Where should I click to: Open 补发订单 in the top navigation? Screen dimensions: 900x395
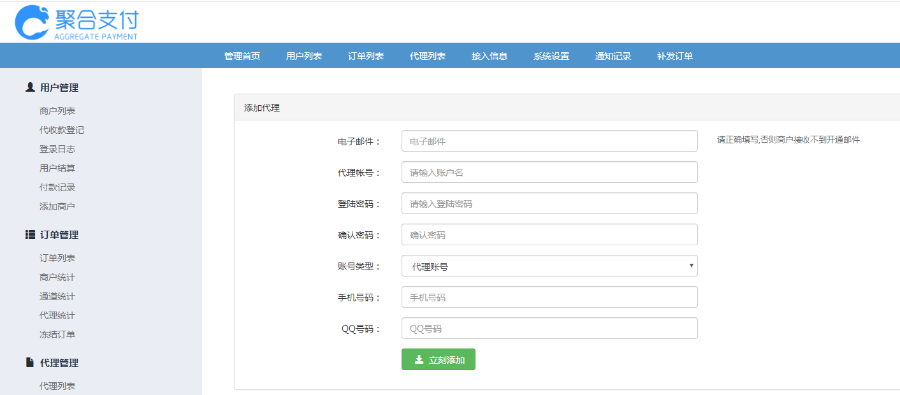(675, 56)
